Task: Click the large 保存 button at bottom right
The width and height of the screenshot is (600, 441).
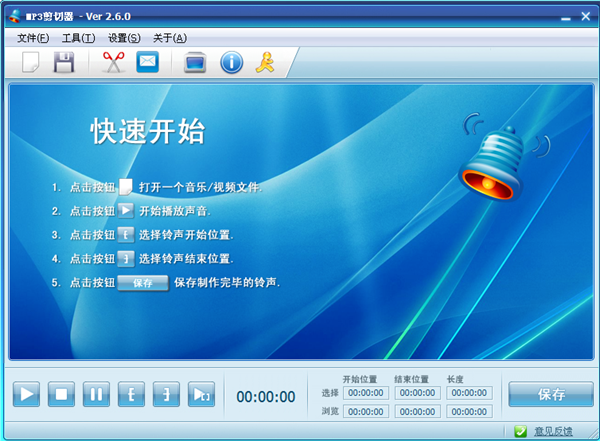Action: click(551, 394)
